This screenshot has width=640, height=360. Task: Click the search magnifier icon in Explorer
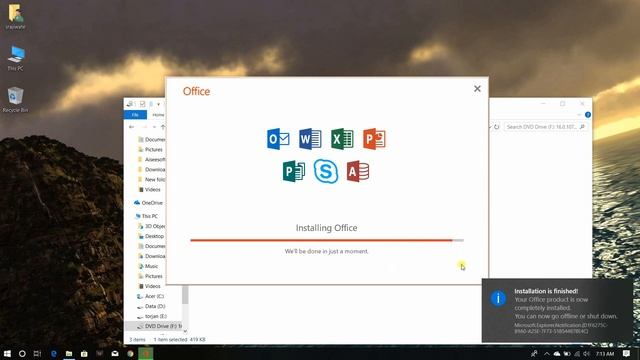pos(582,127)
